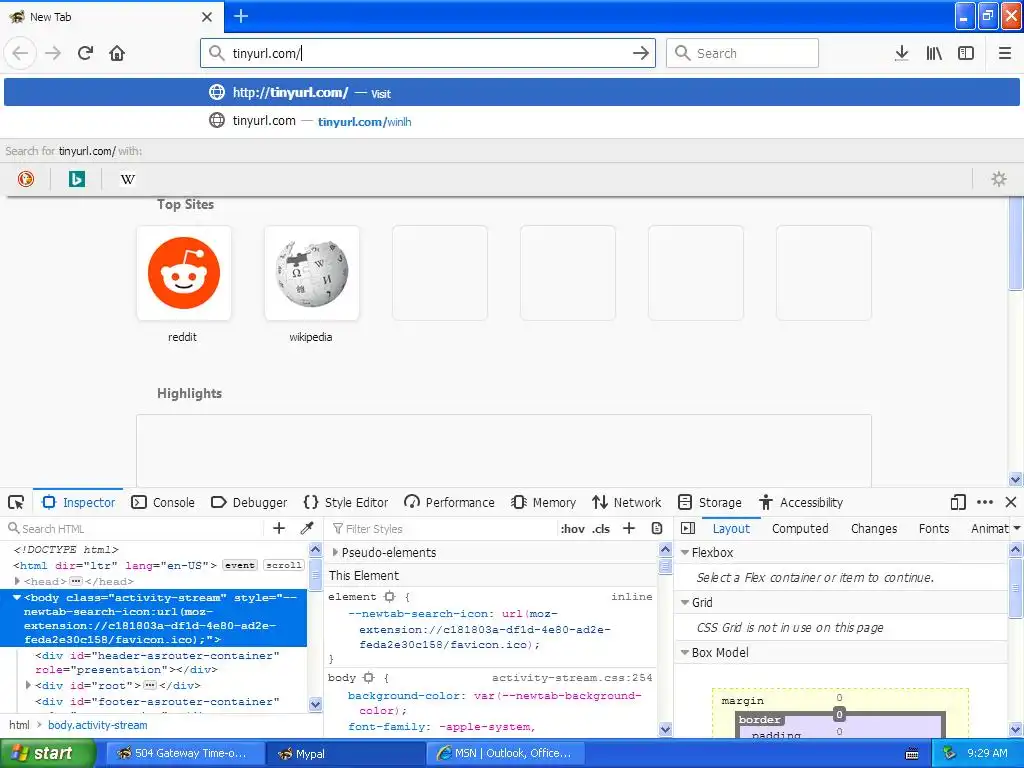Click the event badge on html

pos(240,566)
